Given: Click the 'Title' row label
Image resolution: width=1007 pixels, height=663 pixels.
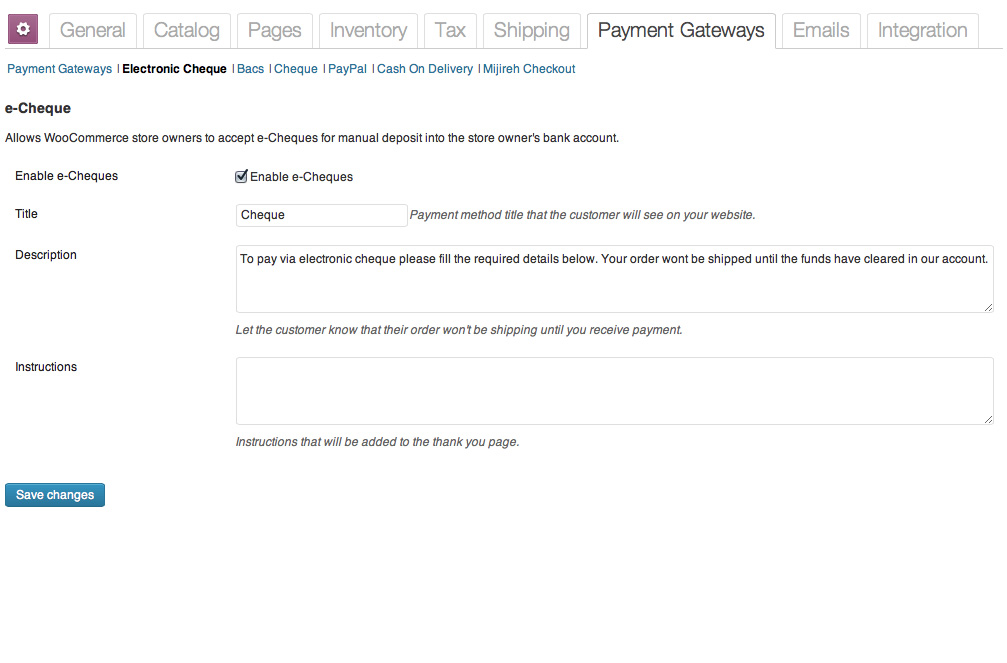Looking at the screenshot, I should pyautogui.click(x=26, y=214).
